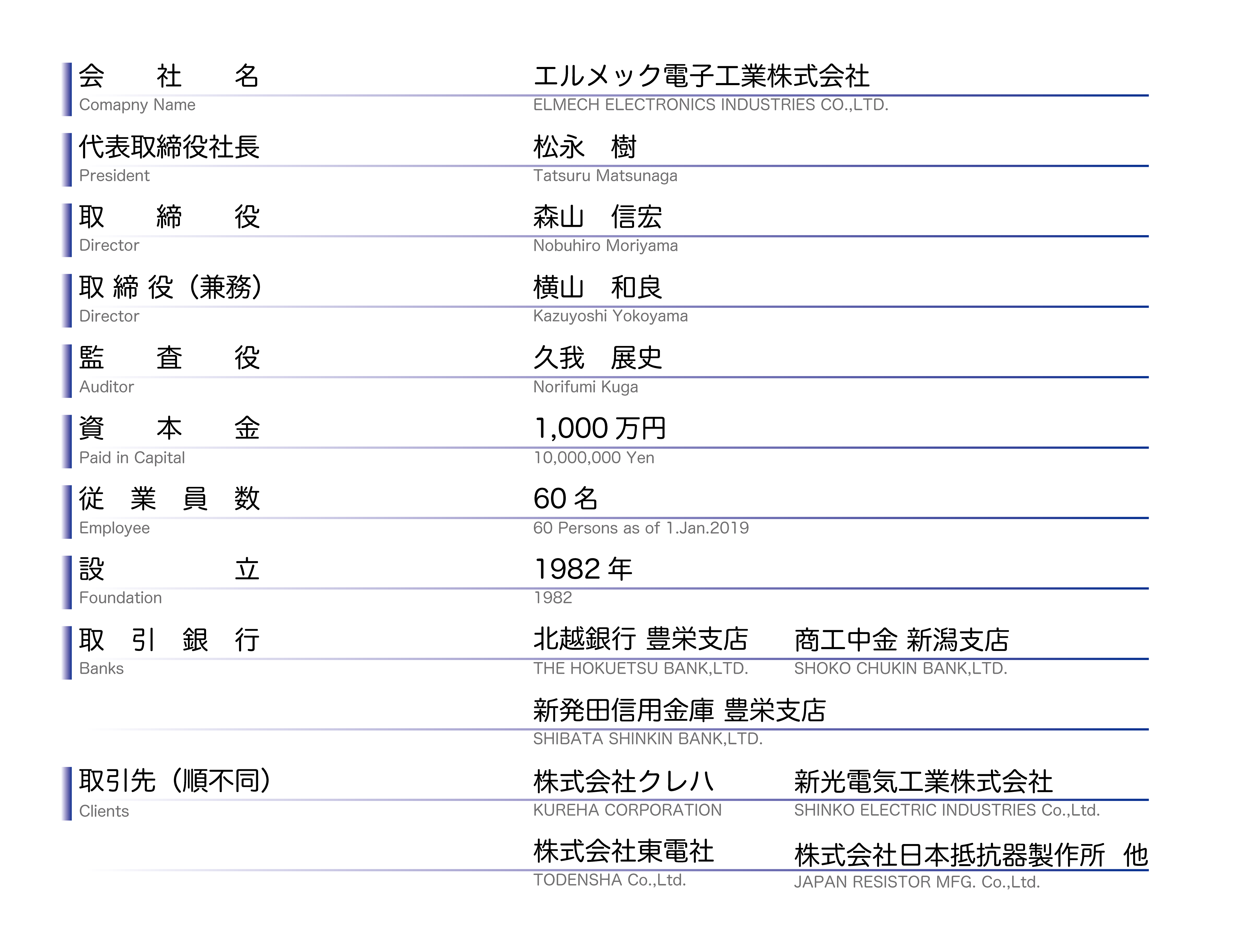This screenshot has width=1245, height=952.
Task: Click the name 松永 樹
Action: pos(585,147)
